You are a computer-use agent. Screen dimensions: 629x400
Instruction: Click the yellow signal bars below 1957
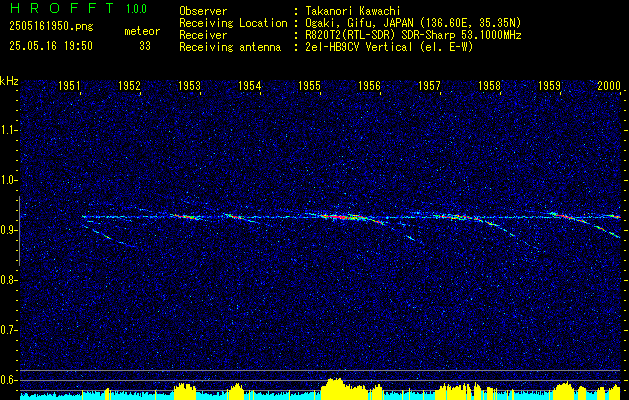click(x=459, y=391)
